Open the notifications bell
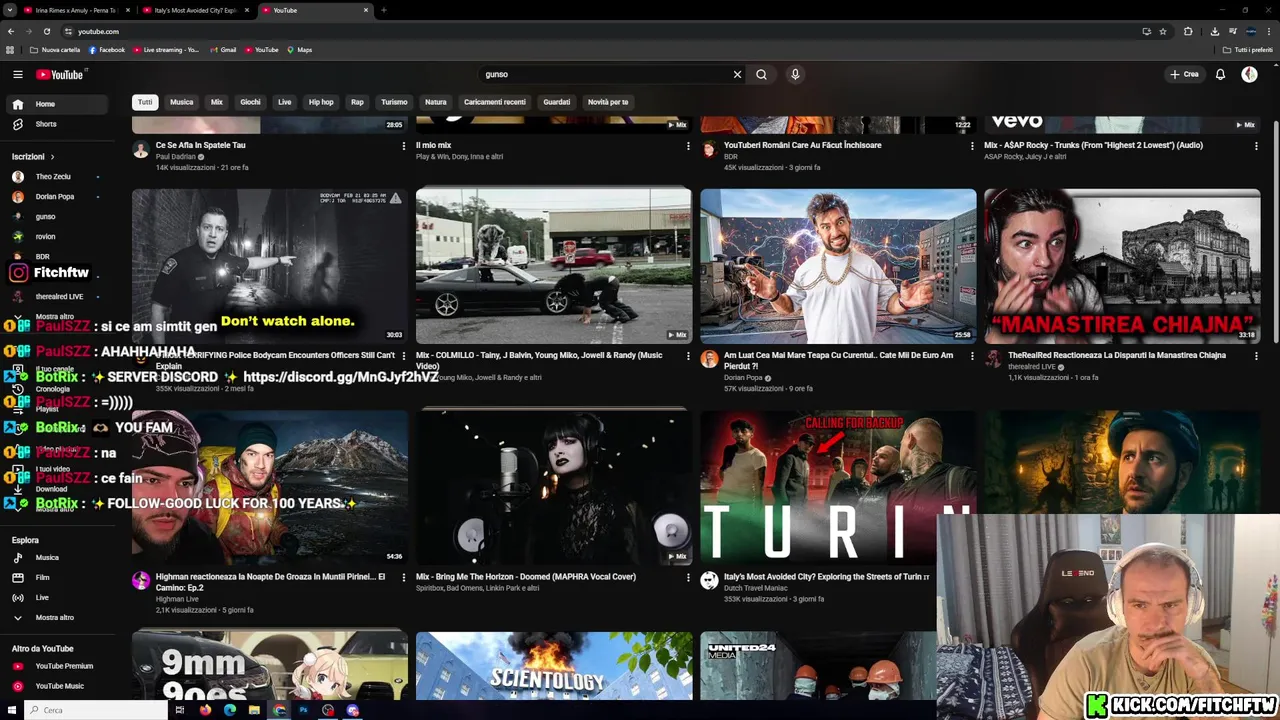 click(1220, 74)
